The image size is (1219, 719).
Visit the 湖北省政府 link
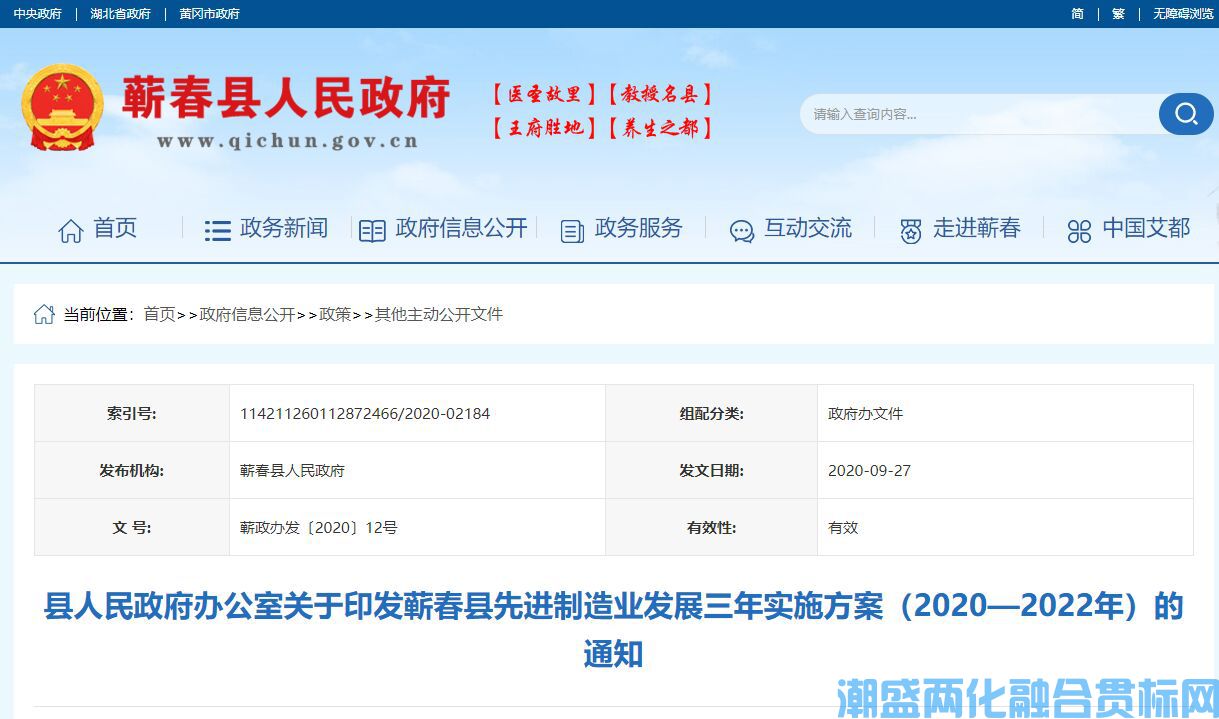[120, 14]
